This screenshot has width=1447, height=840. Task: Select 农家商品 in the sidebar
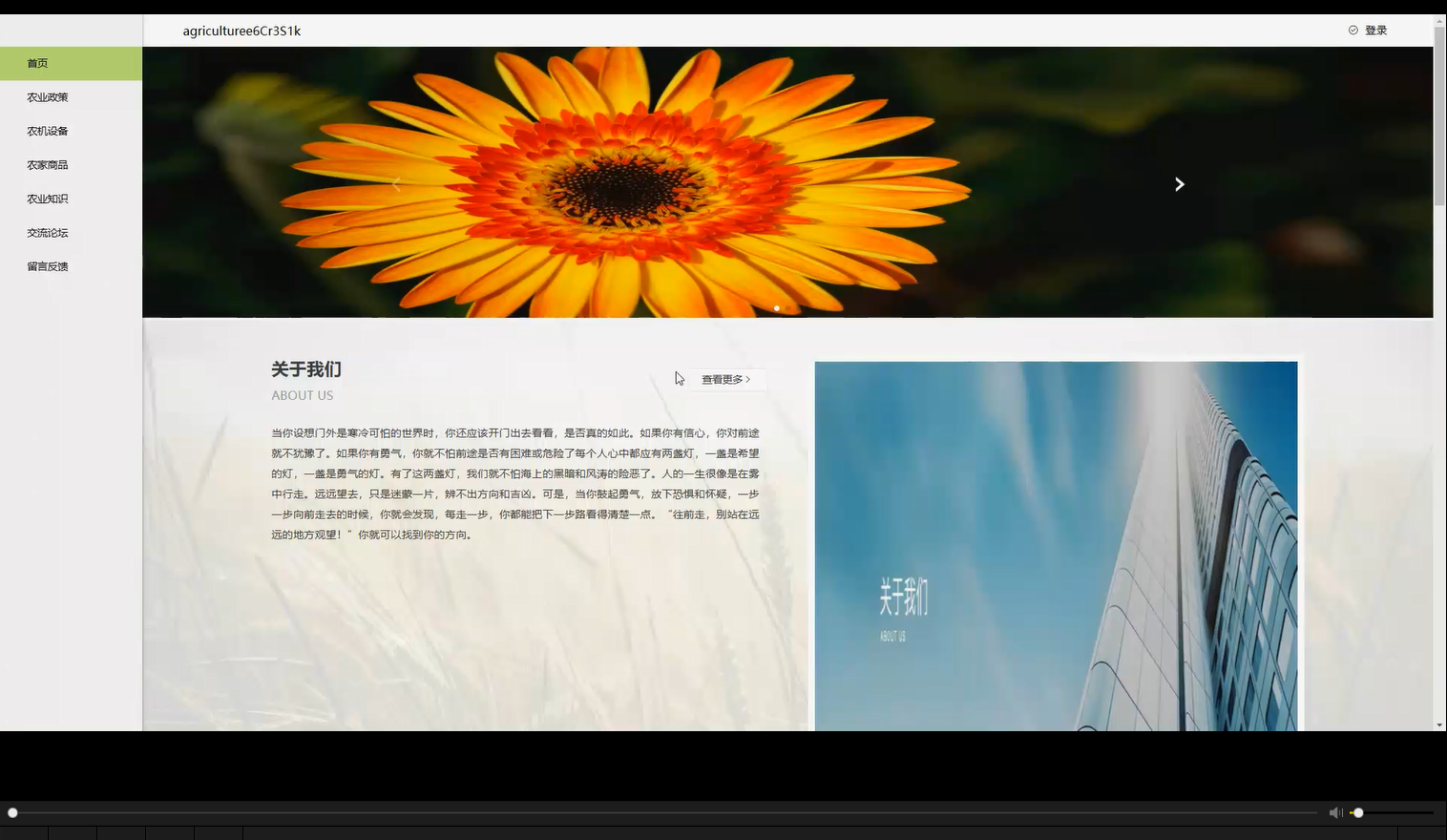tap(48, 164)
